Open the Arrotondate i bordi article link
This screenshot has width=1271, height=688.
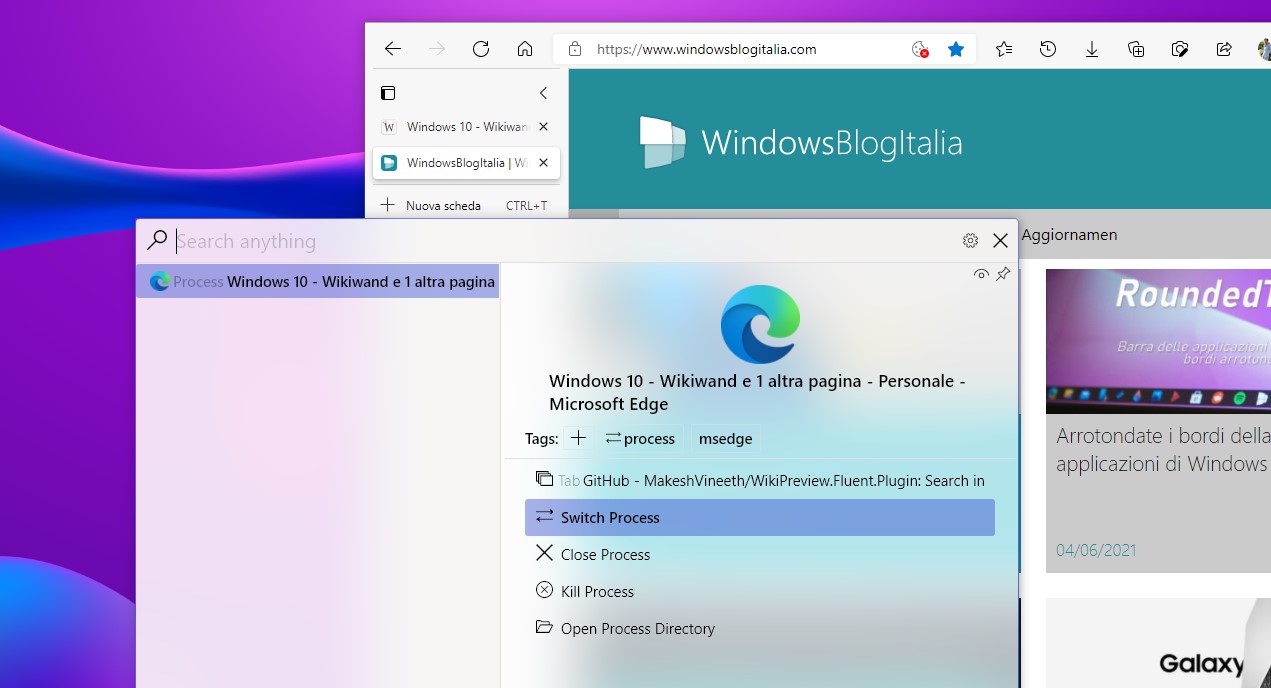pyautogui.click(x=1163, y=450)
